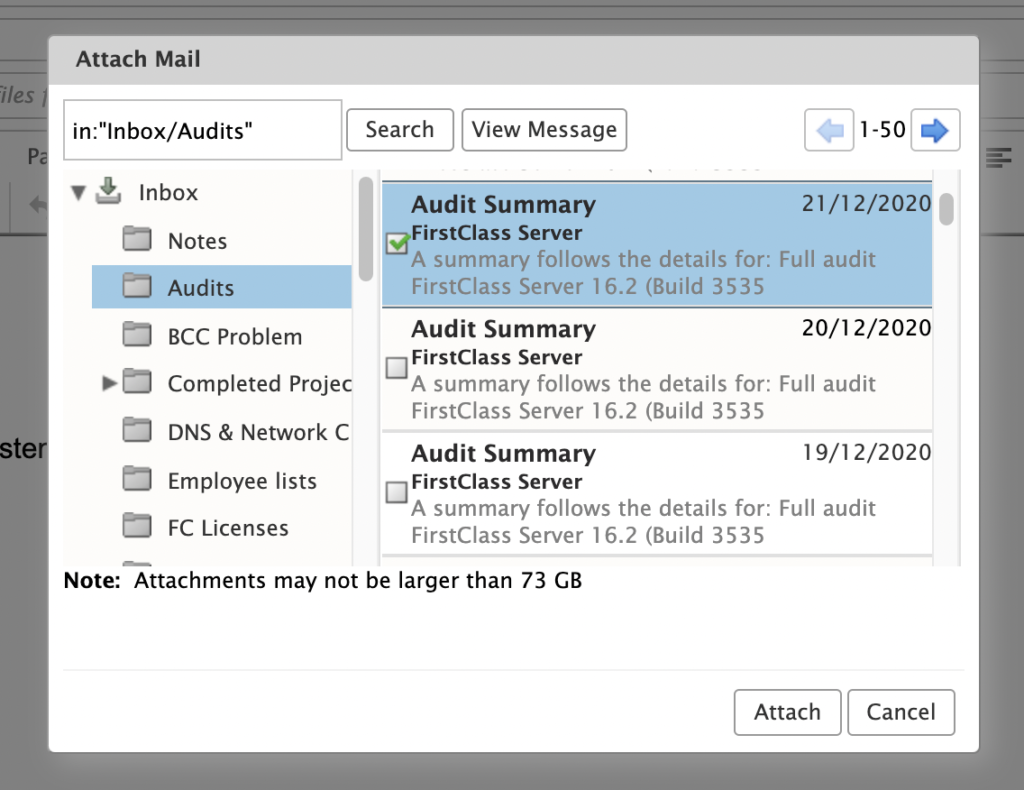Select the Audit Summary dated 21/12/2020
Image resolution: width=1024 pixels, height=790 pixels.
[657, 245]
